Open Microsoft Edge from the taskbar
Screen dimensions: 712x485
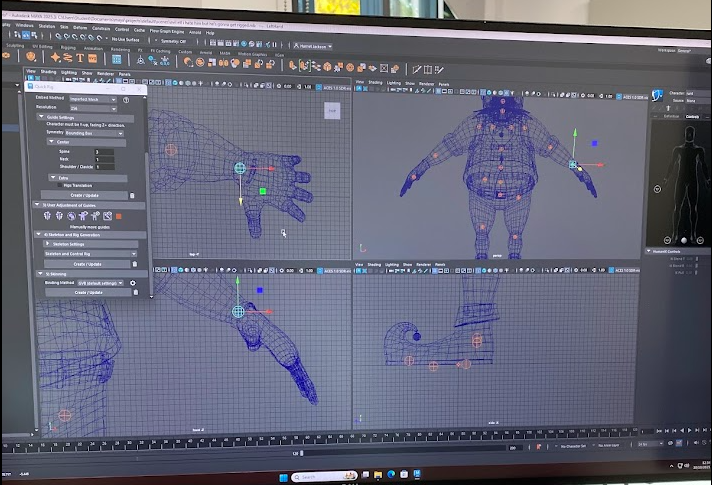click(391, 475)
